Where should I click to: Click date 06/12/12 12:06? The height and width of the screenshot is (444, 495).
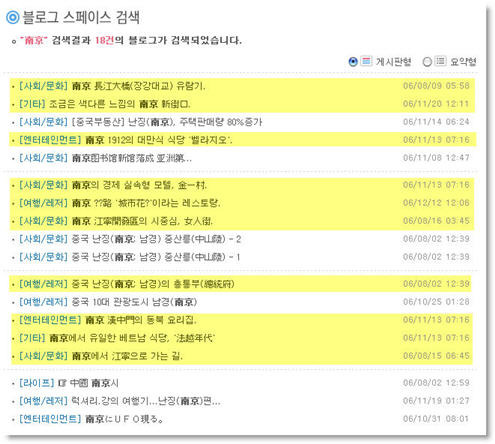click(436, 203)
